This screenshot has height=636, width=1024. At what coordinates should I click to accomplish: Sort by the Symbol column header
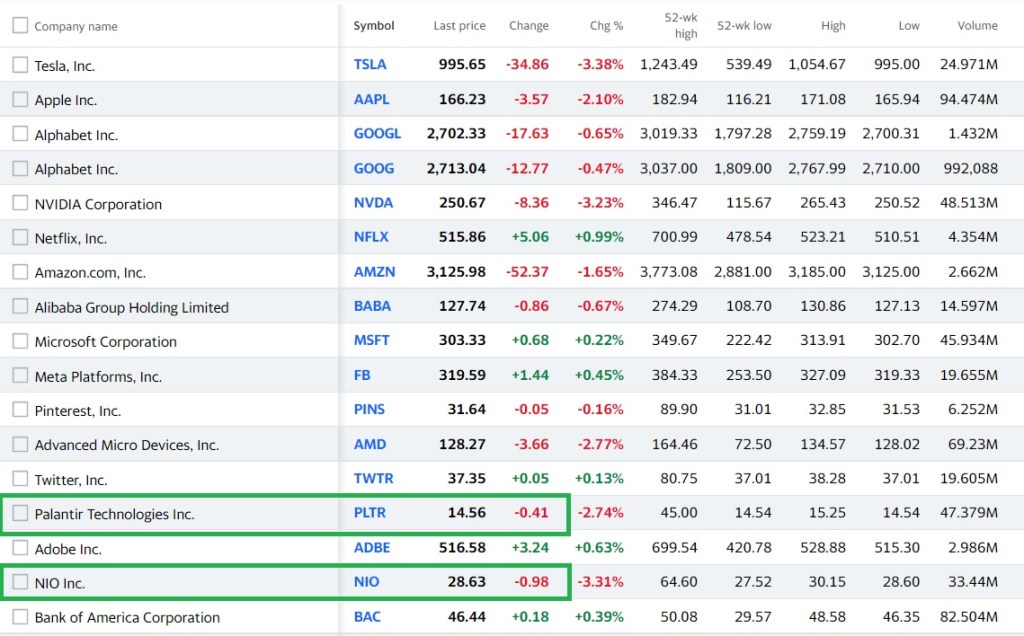pyautogui.click(x=374, y=26)
